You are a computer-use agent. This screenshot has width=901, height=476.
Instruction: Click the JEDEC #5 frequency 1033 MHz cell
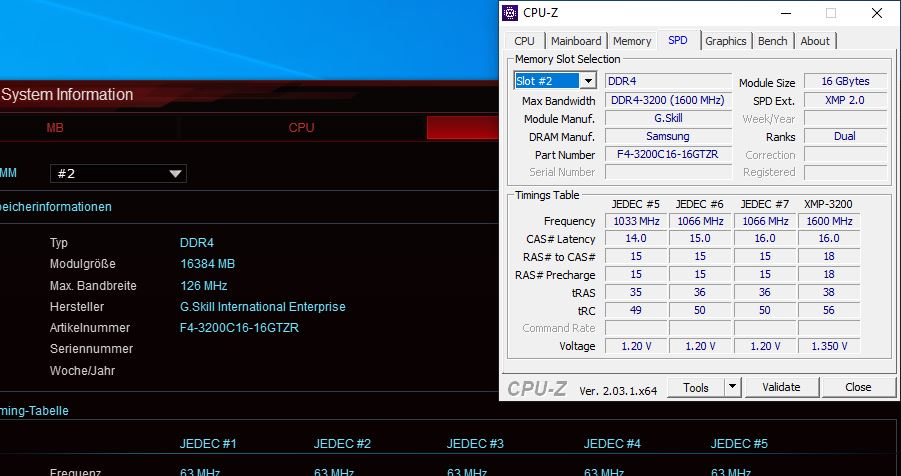click(x=636, y=221)
